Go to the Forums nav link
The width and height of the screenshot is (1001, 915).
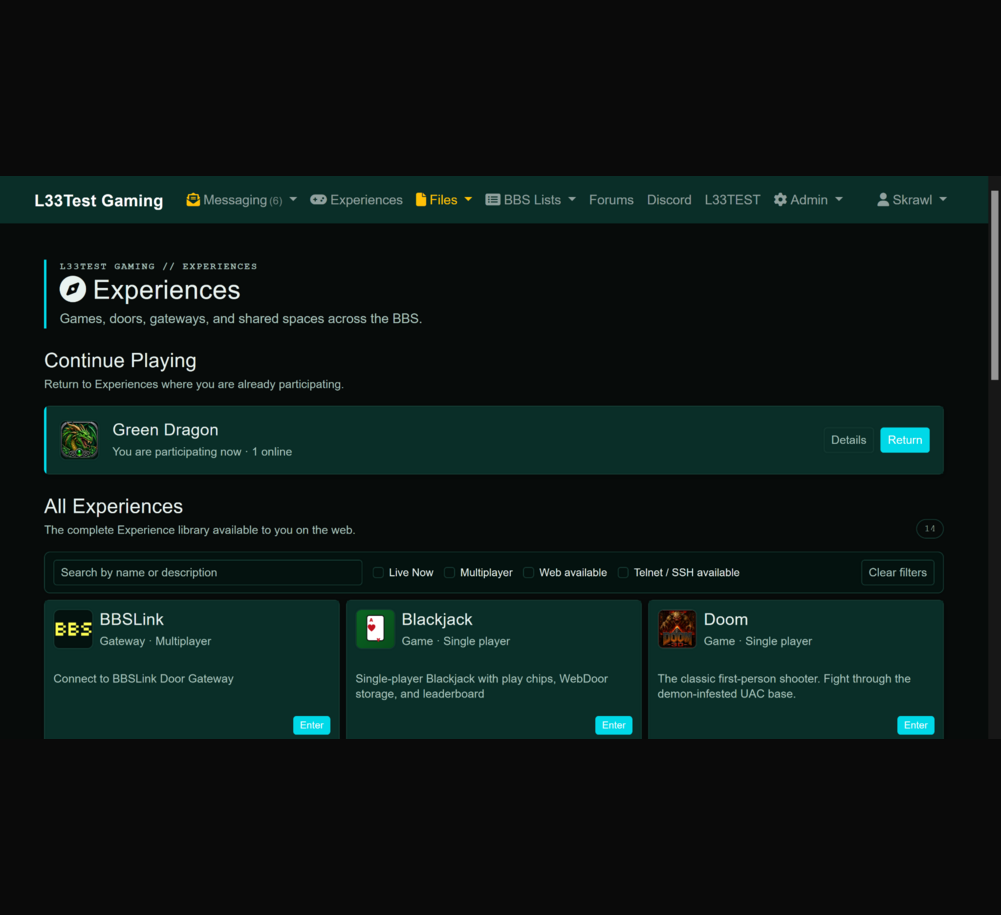[x=611, y=200]
